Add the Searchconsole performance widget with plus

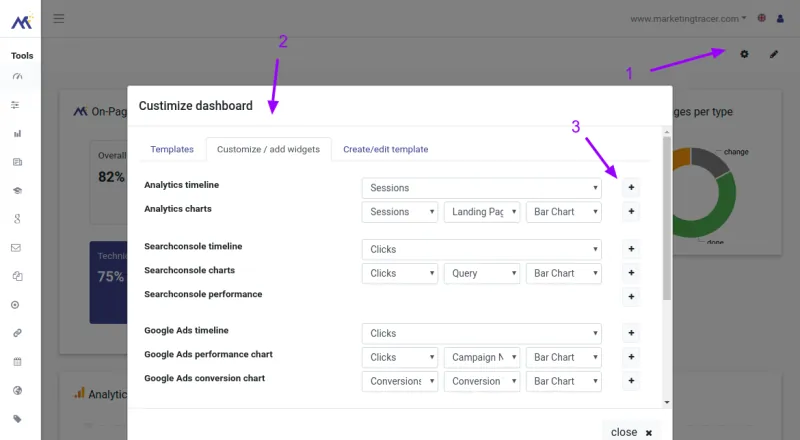pyautogui.click(x=631, y=297)
